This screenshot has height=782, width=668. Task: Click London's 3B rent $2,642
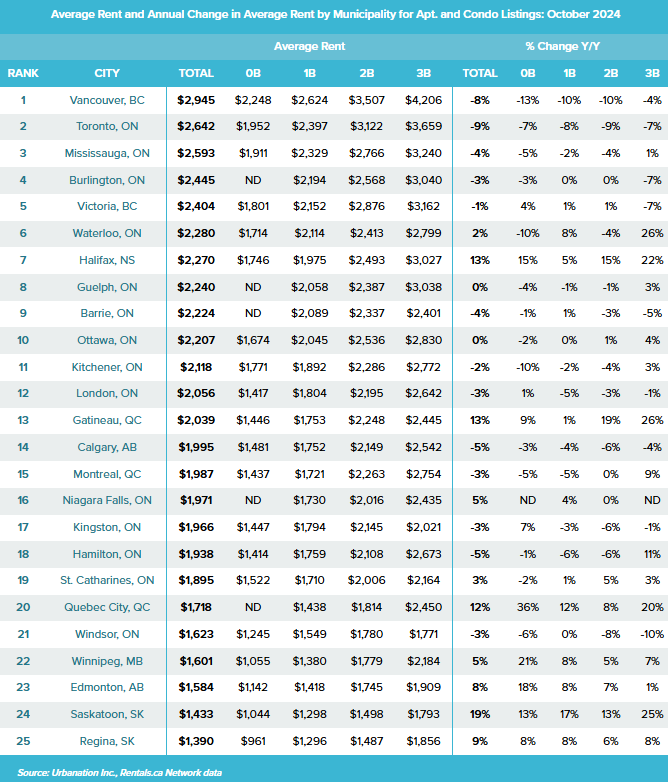tap(424, 393)
